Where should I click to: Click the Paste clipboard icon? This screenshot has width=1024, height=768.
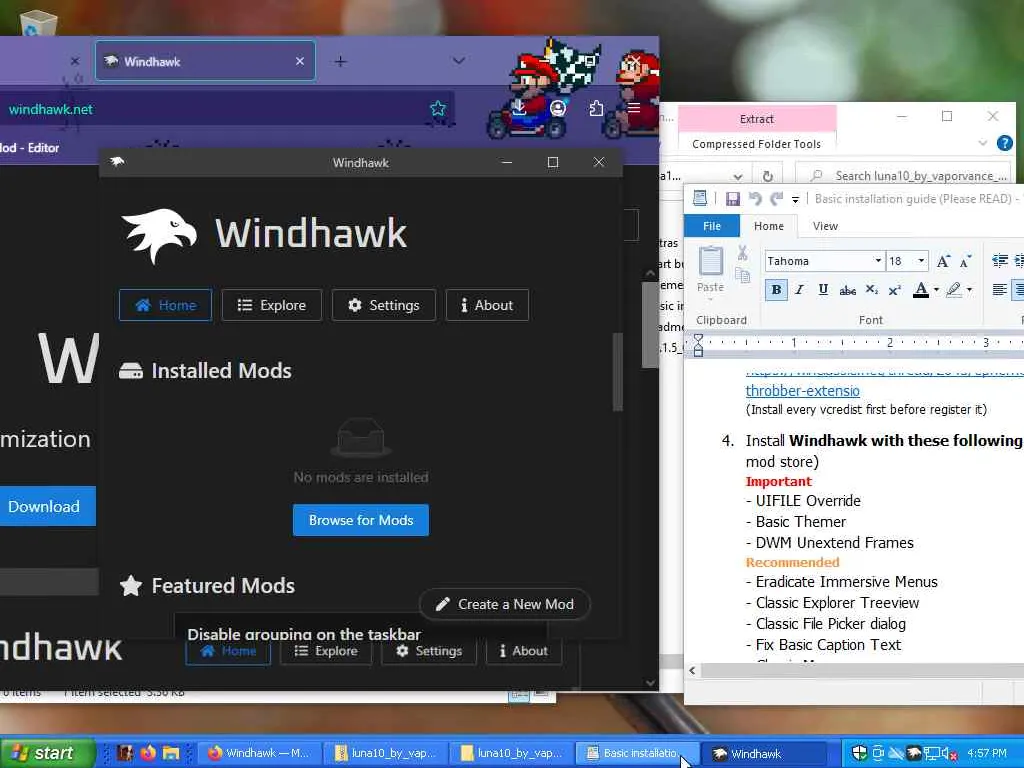711,261
